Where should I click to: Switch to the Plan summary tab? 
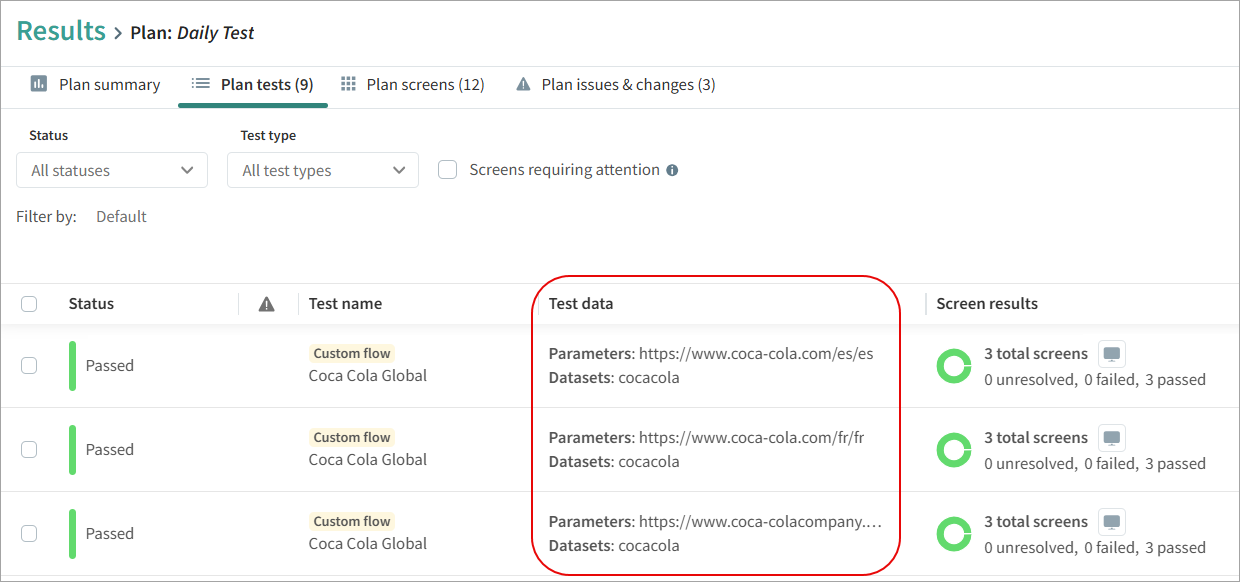pos(95,85)
